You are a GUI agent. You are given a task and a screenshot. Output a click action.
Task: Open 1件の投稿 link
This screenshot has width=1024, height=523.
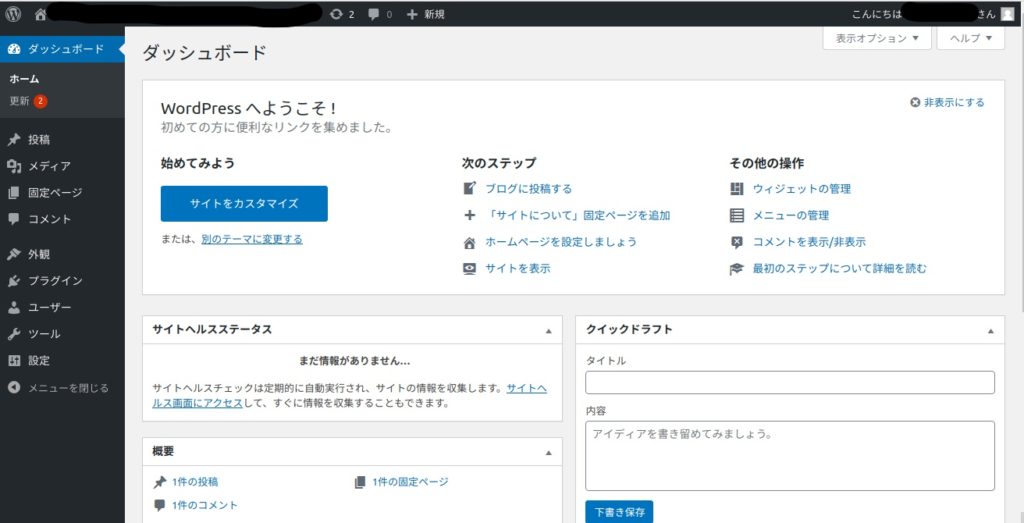coord(195,482)
